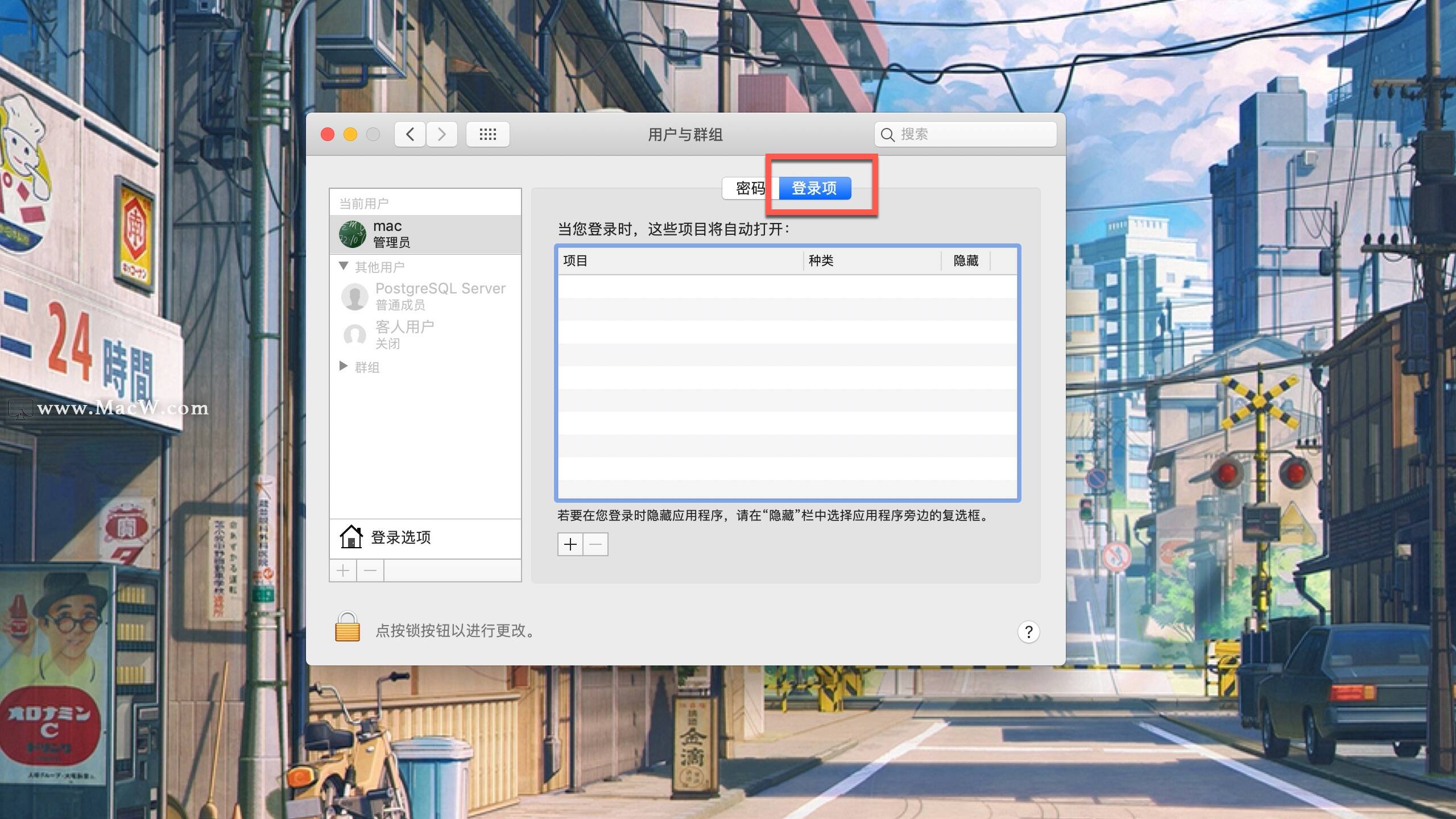Click the lock icon to make changes
The width and height of the screenshot is (1456, 819).
tap(348, 627)
